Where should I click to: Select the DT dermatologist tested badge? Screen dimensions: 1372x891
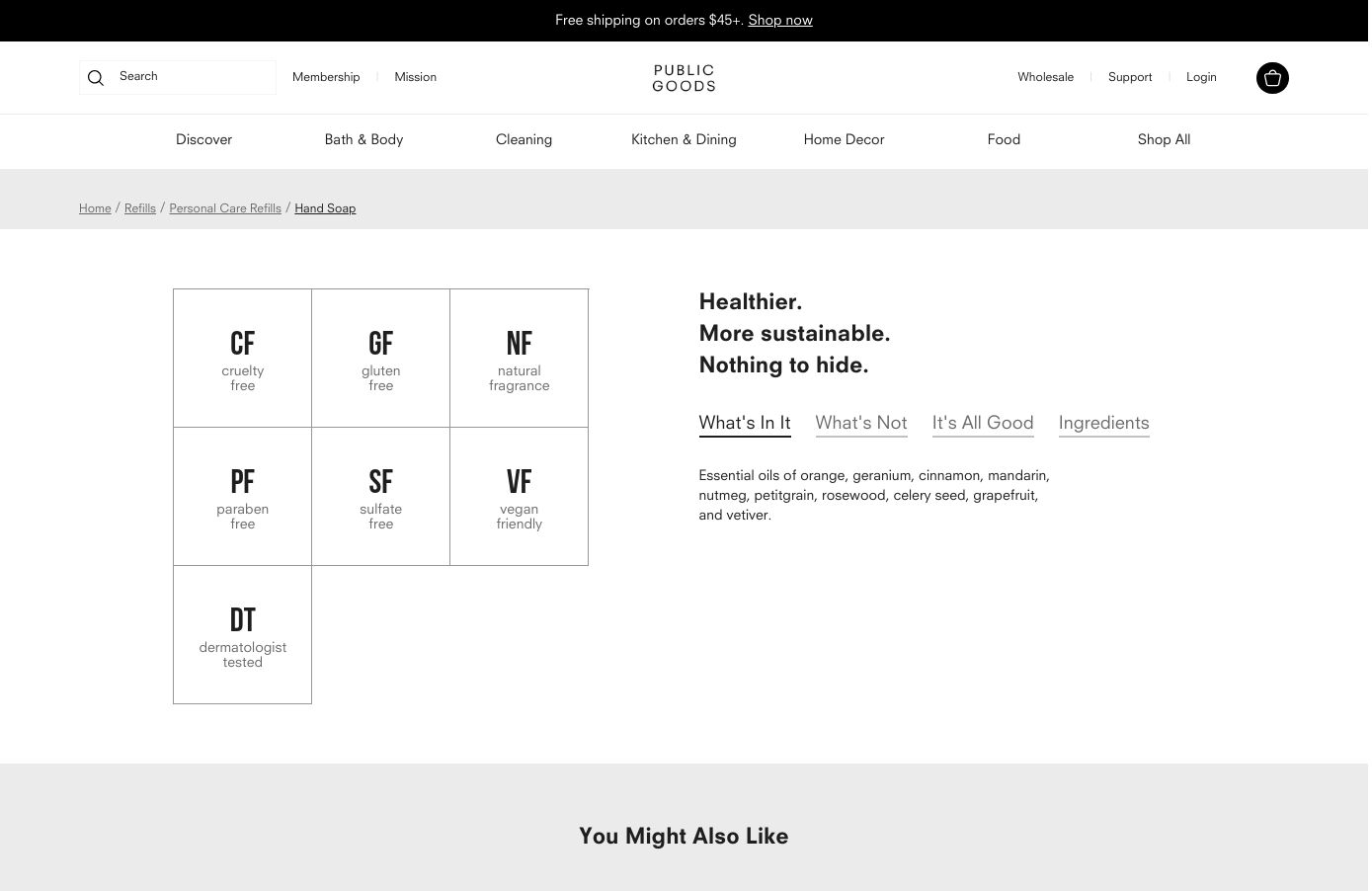tap(242, 635)
